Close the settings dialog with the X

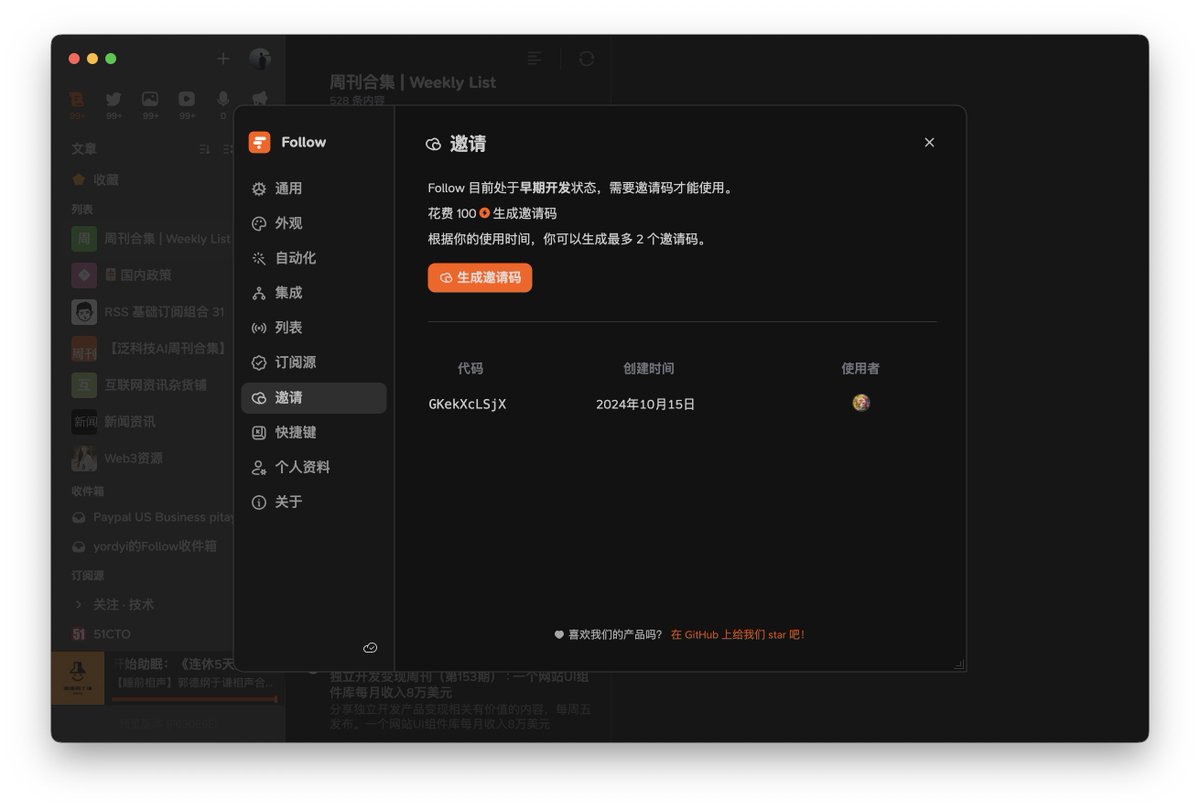coord(929,143)
